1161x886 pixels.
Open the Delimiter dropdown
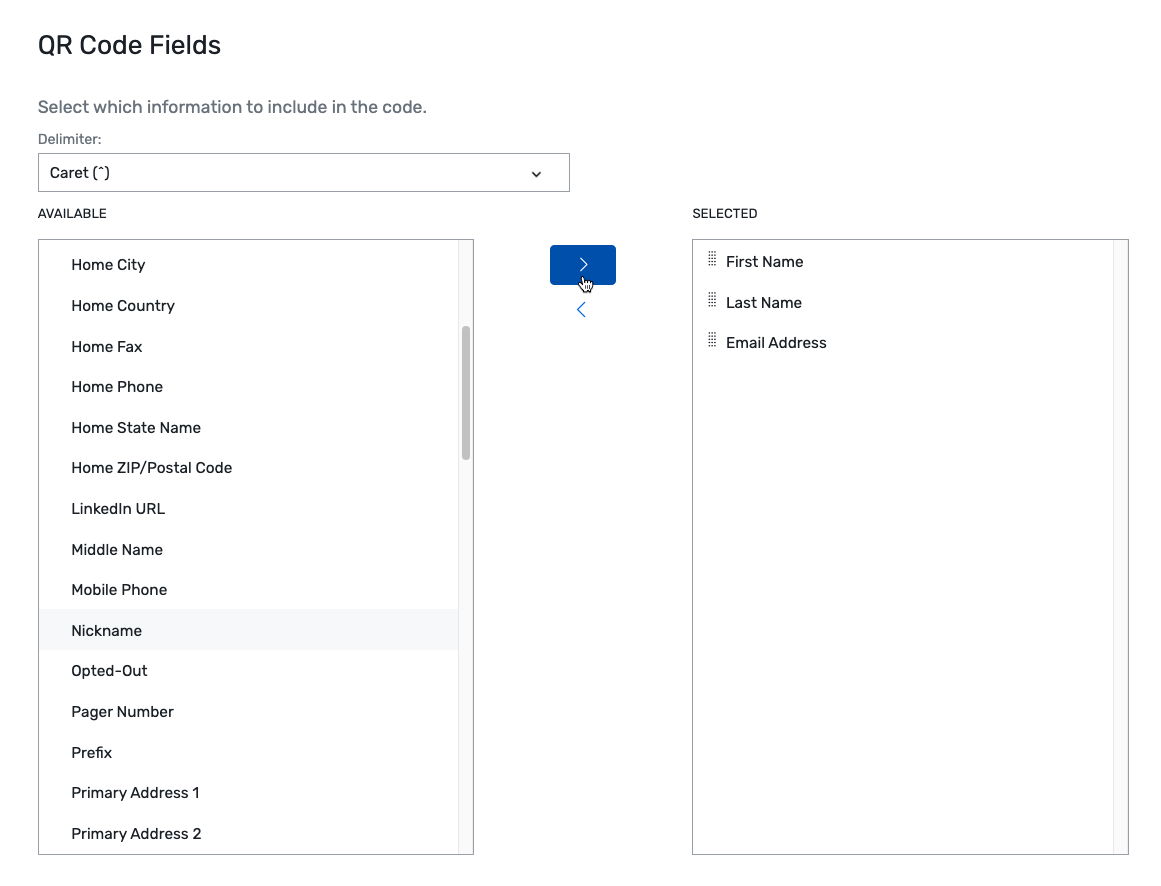(x=303, y=173)
